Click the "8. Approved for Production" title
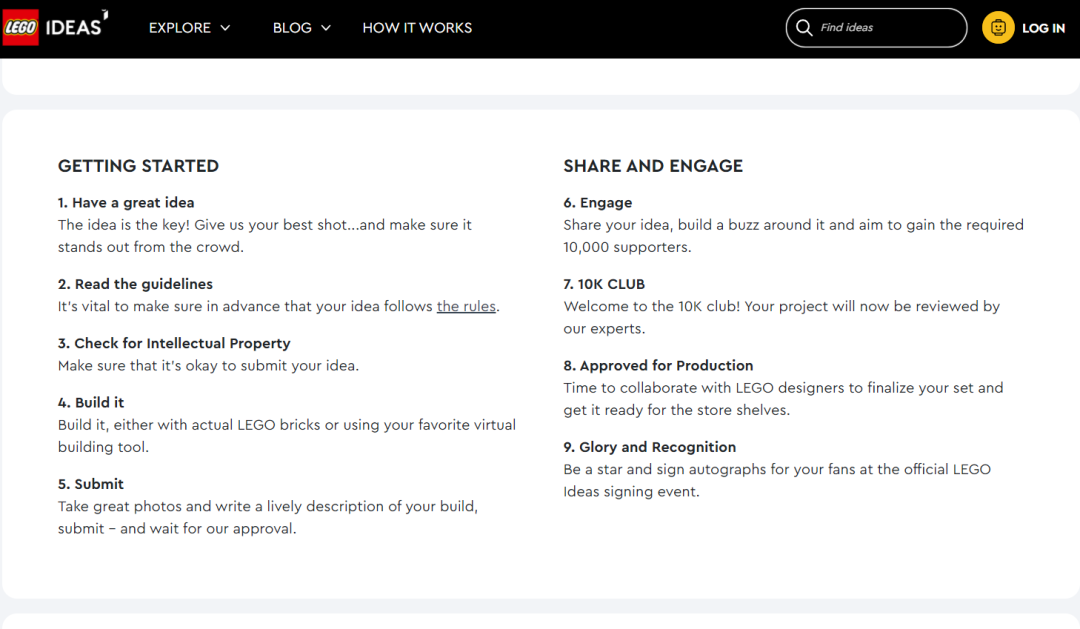The width and height of the screenshot is (1080, 629). (x=658, y=366)
